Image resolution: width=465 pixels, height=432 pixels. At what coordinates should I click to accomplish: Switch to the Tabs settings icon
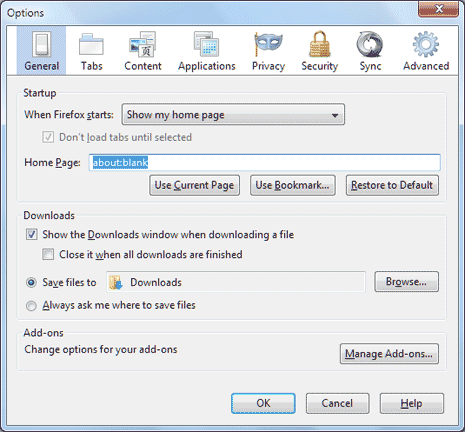click(91, 44)
